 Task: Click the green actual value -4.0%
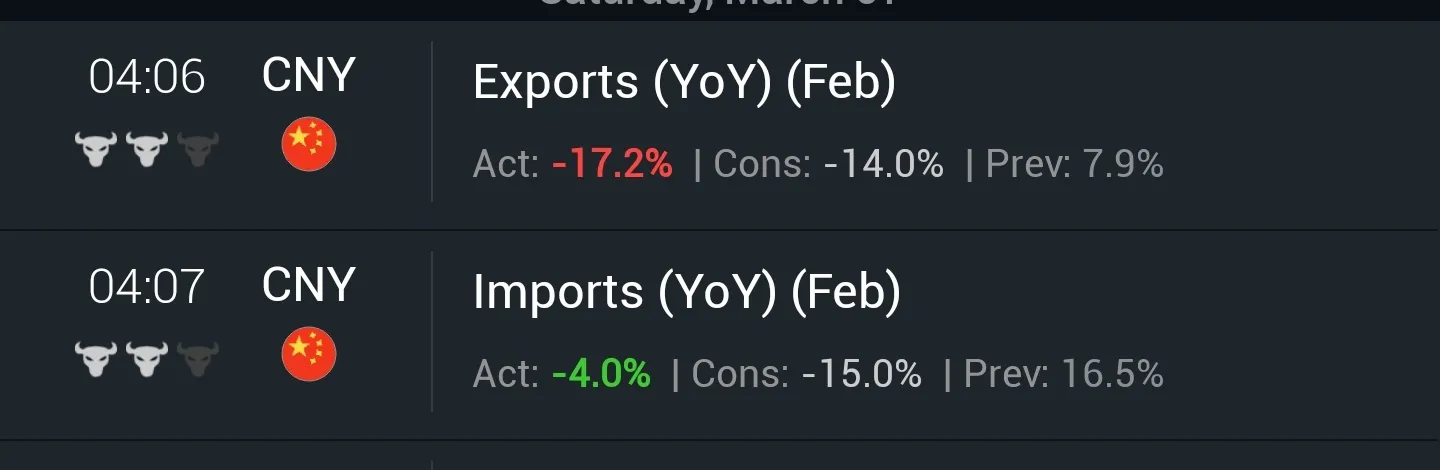(601, 374)
